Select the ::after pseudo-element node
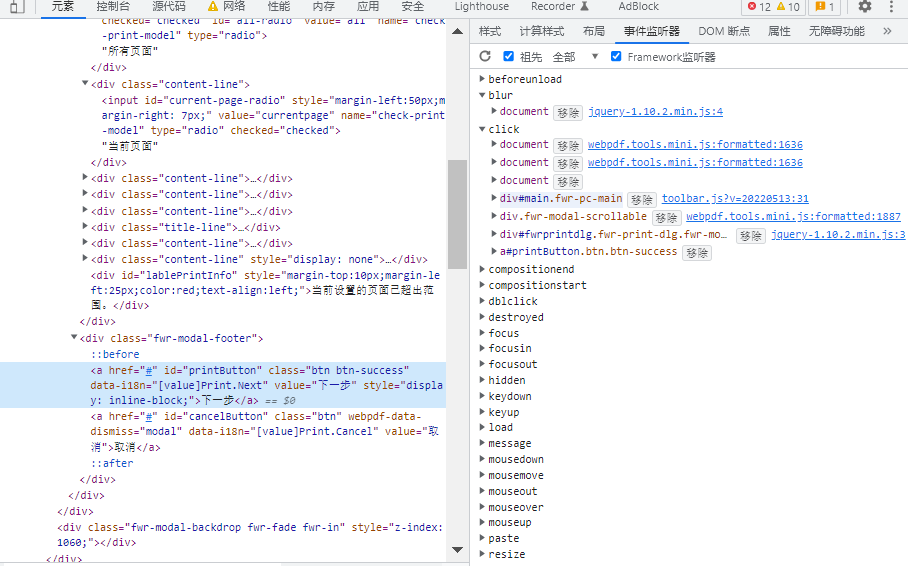908x566 pixels. click(112, 463)
